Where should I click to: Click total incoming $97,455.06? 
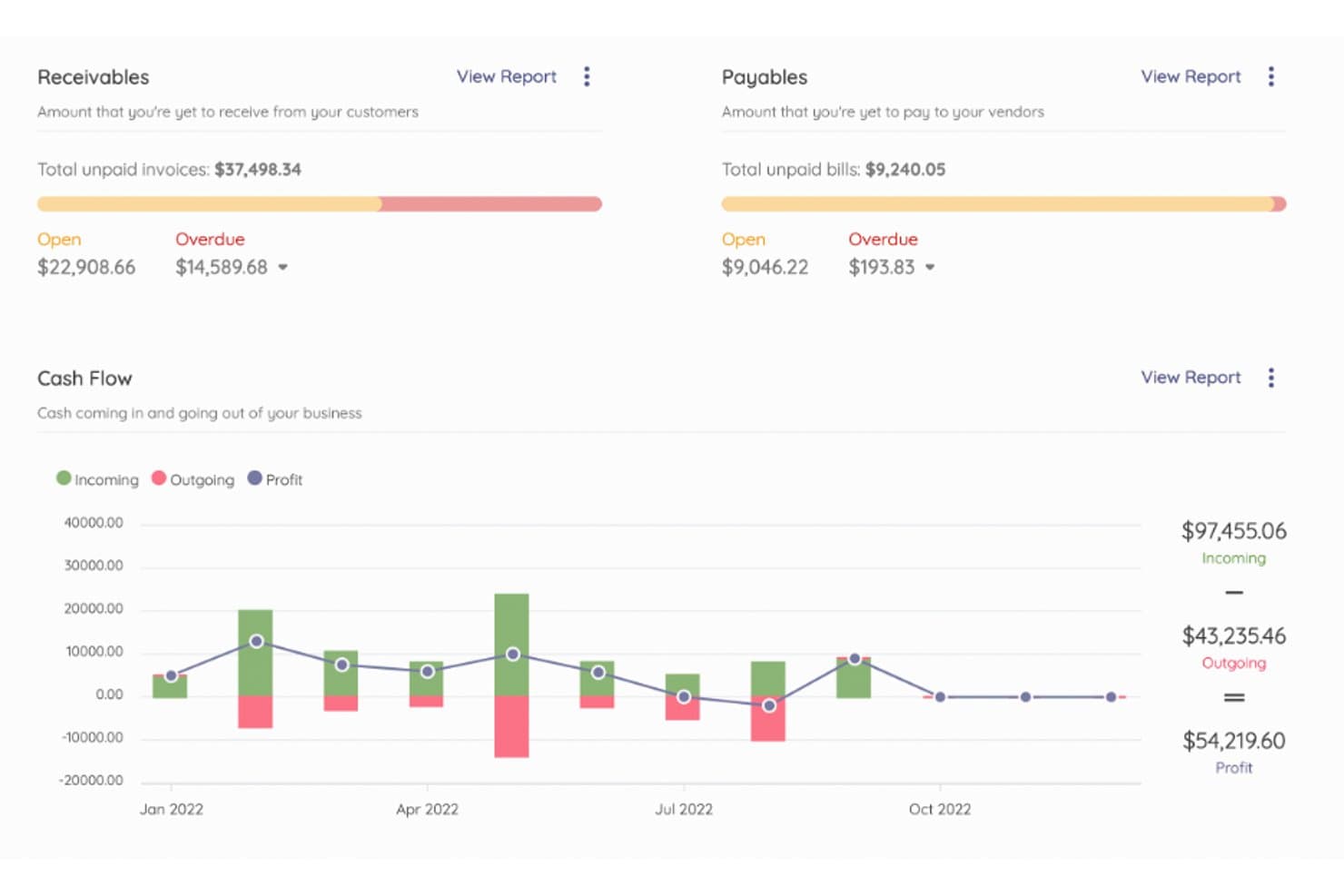coord(1234,531)
